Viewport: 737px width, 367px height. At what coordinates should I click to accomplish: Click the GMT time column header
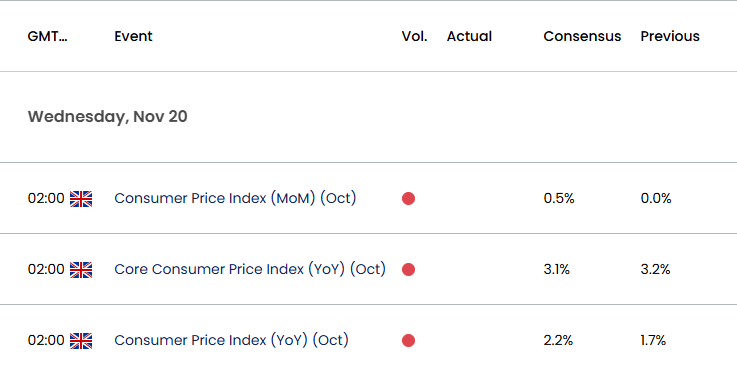click(x=47, y=36)
